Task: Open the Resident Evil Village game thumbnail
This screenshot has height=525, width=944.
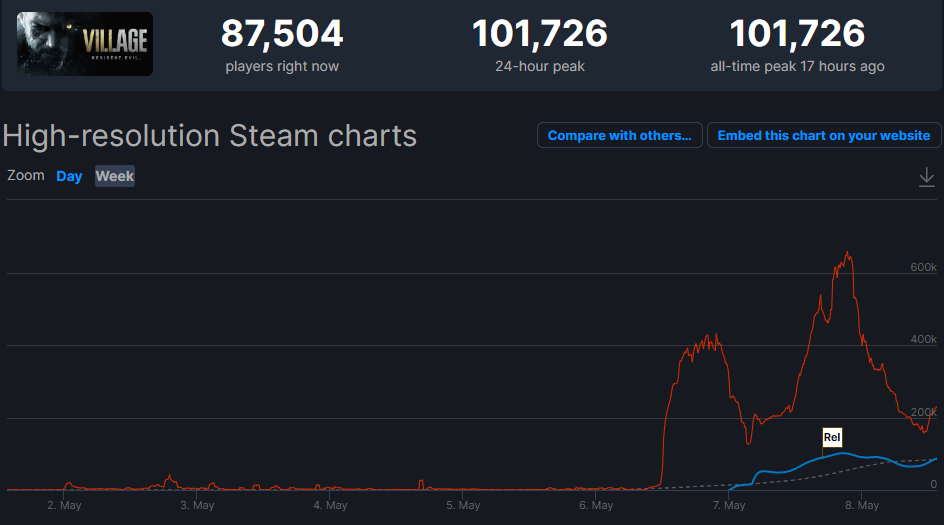Action: coord(85,44)
